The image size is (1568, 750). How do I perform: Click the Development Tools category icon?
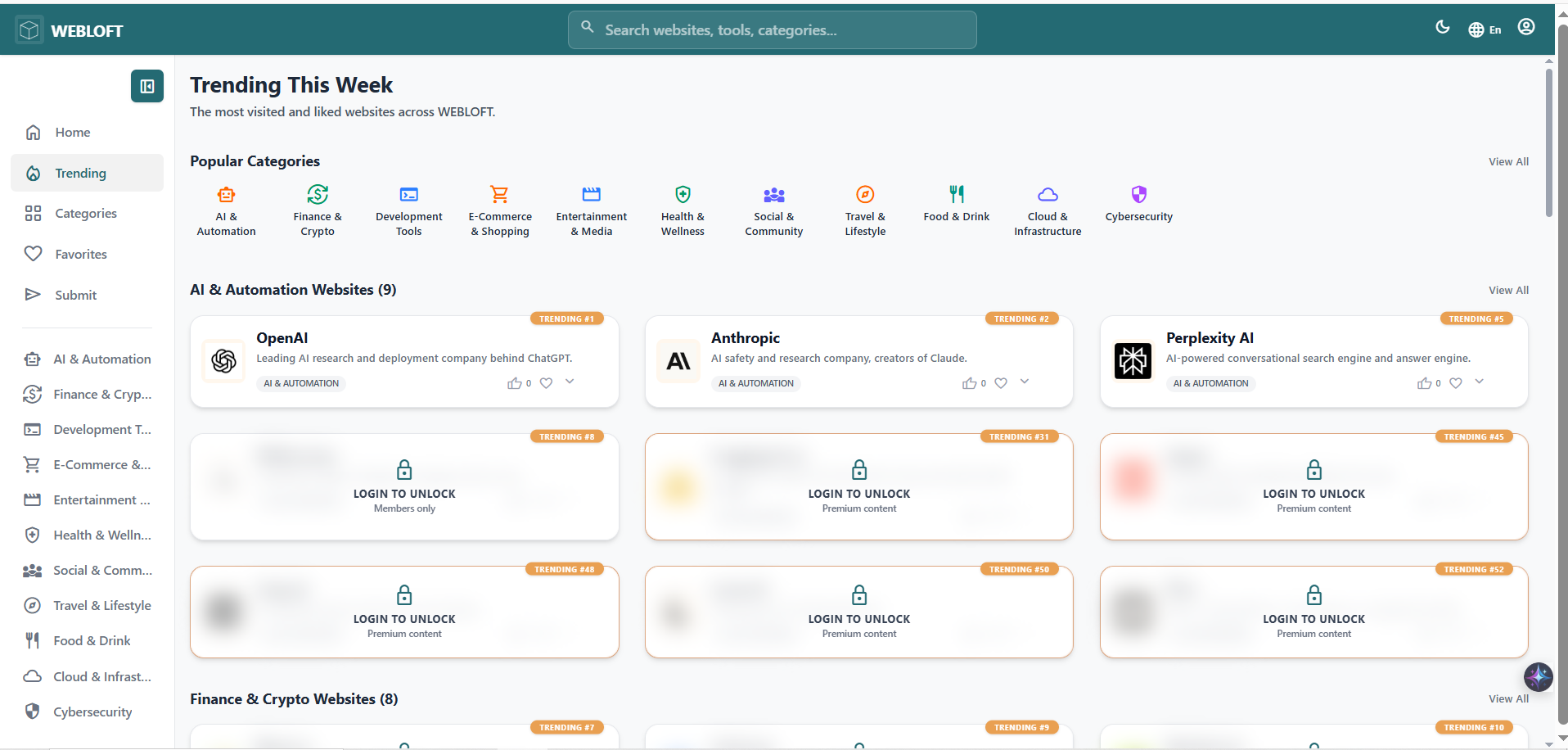[408, 195]
